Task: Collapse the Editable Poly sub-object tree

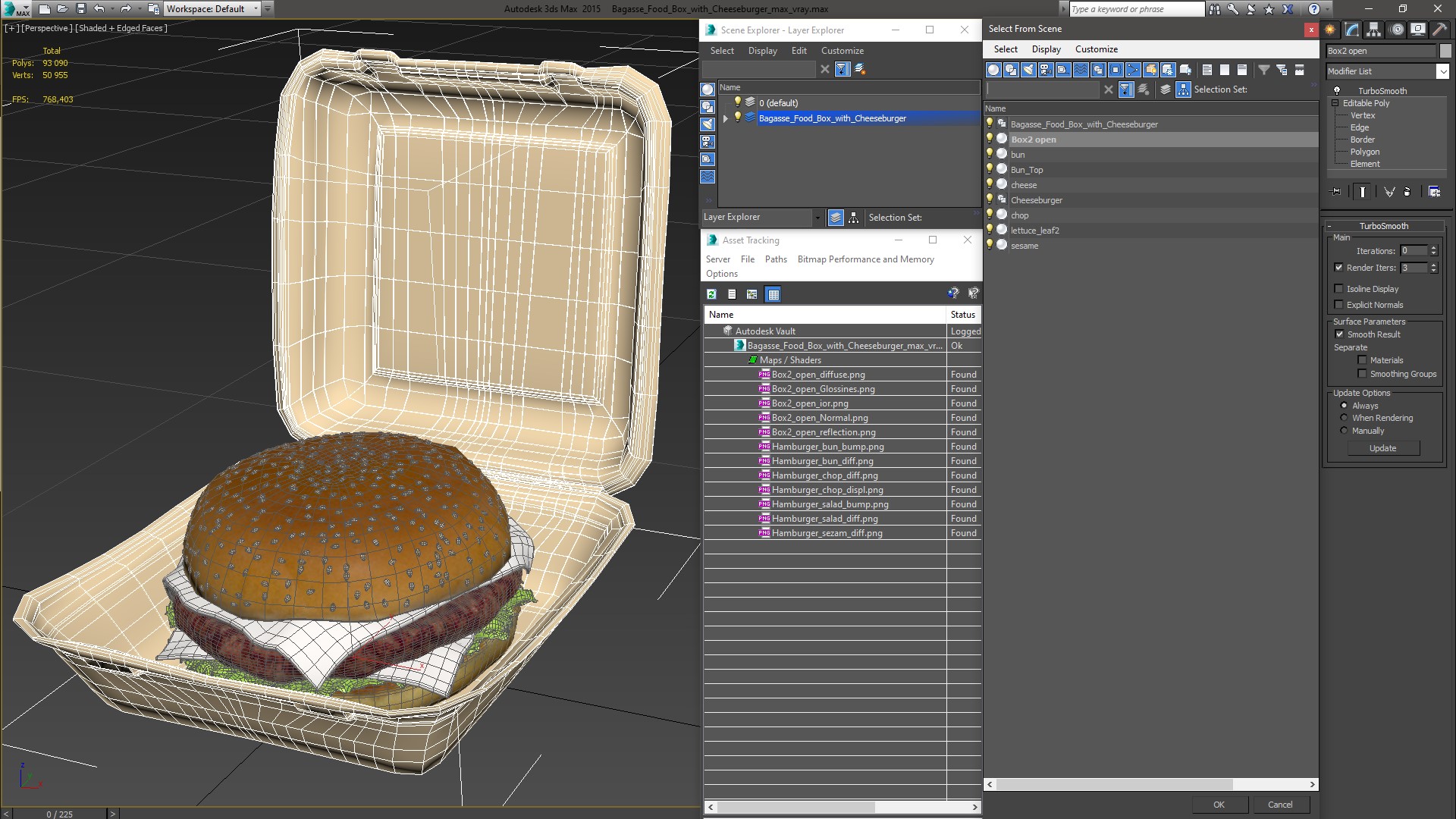Action: tap(1335, 103)
